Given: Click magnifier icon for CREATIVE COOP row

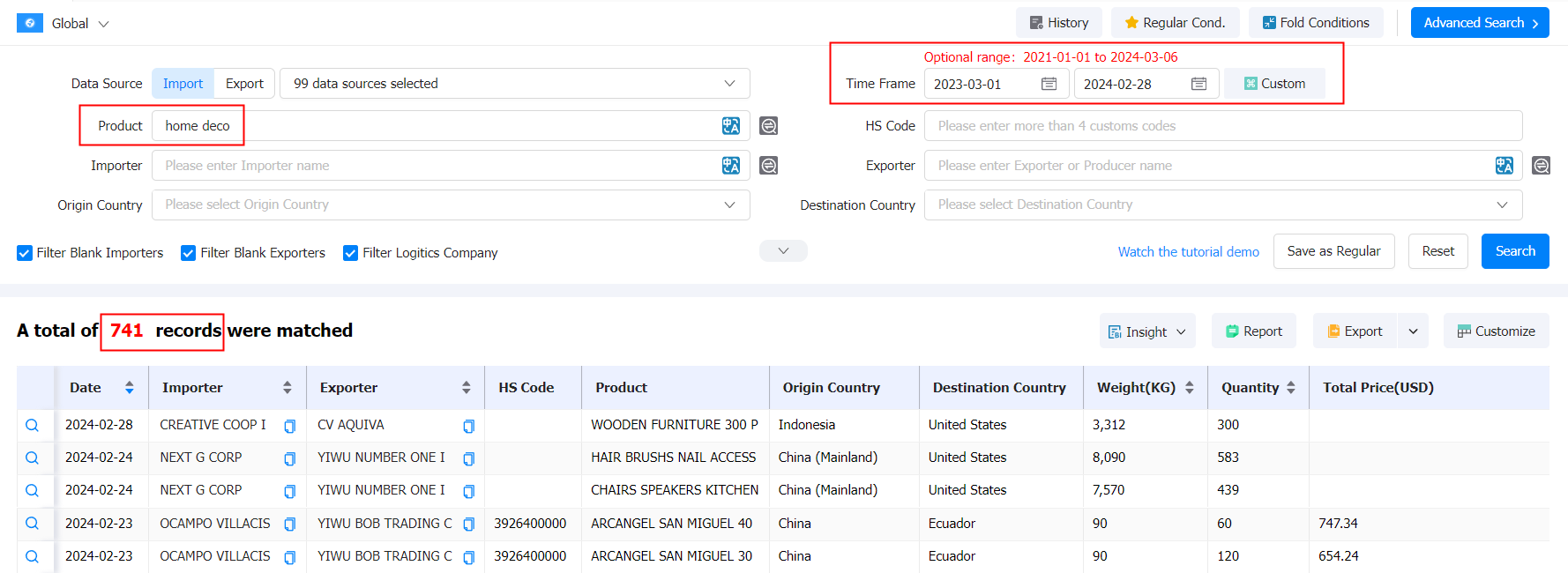Looking at the screenshot, I should (x=32, y=425).
